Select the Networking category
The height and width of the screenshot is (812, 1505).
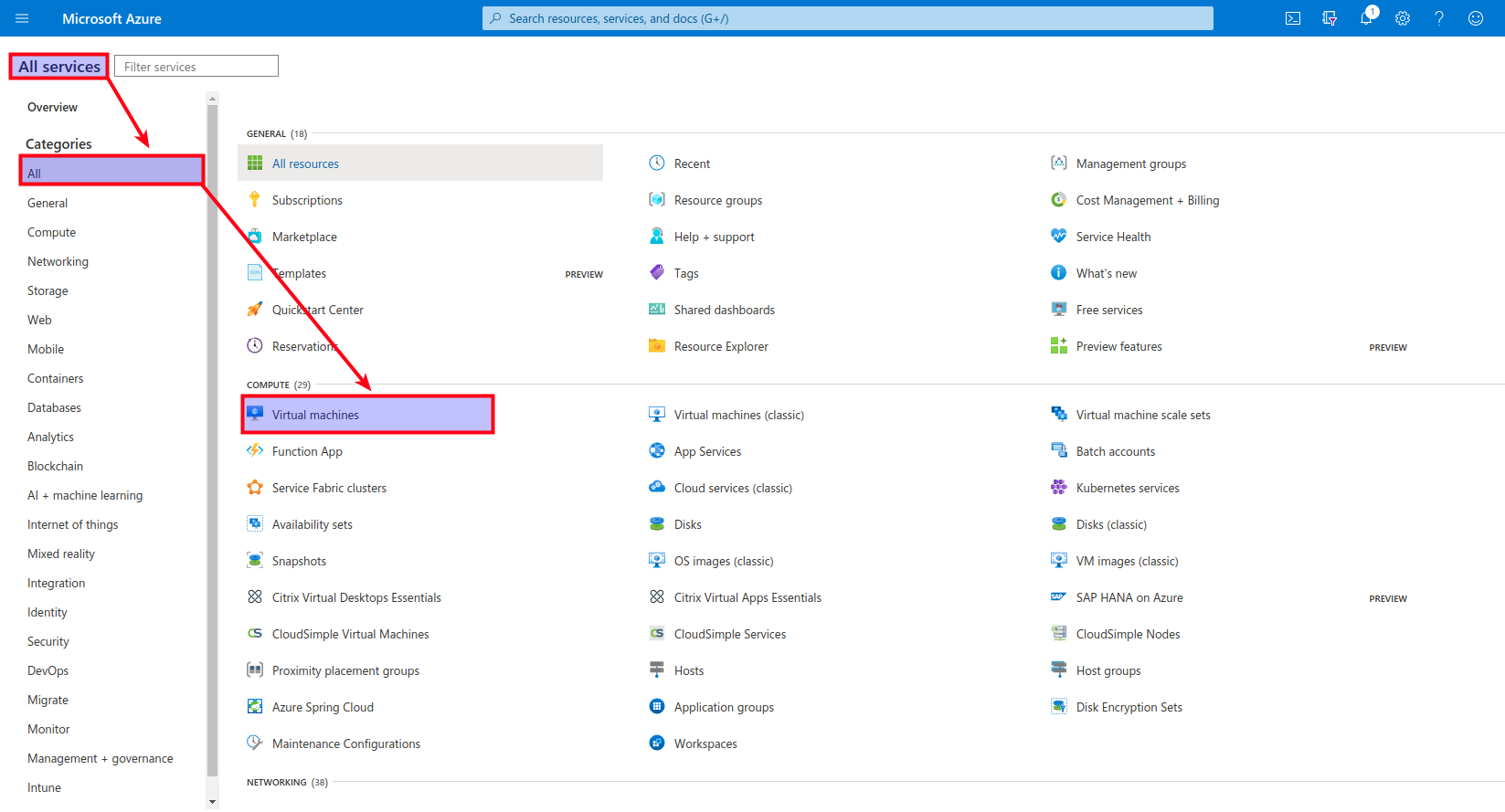58,261
